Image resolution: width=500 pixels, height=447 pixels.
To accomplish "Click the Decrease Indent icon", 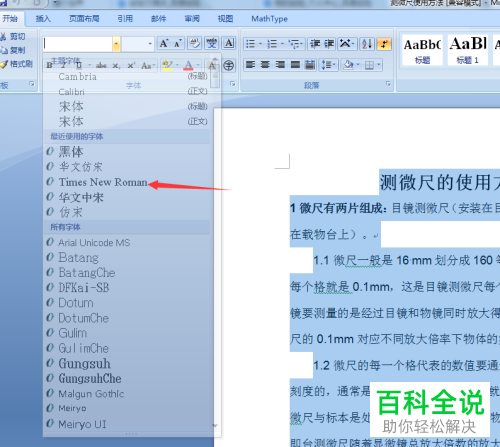I will click(315, 44).
